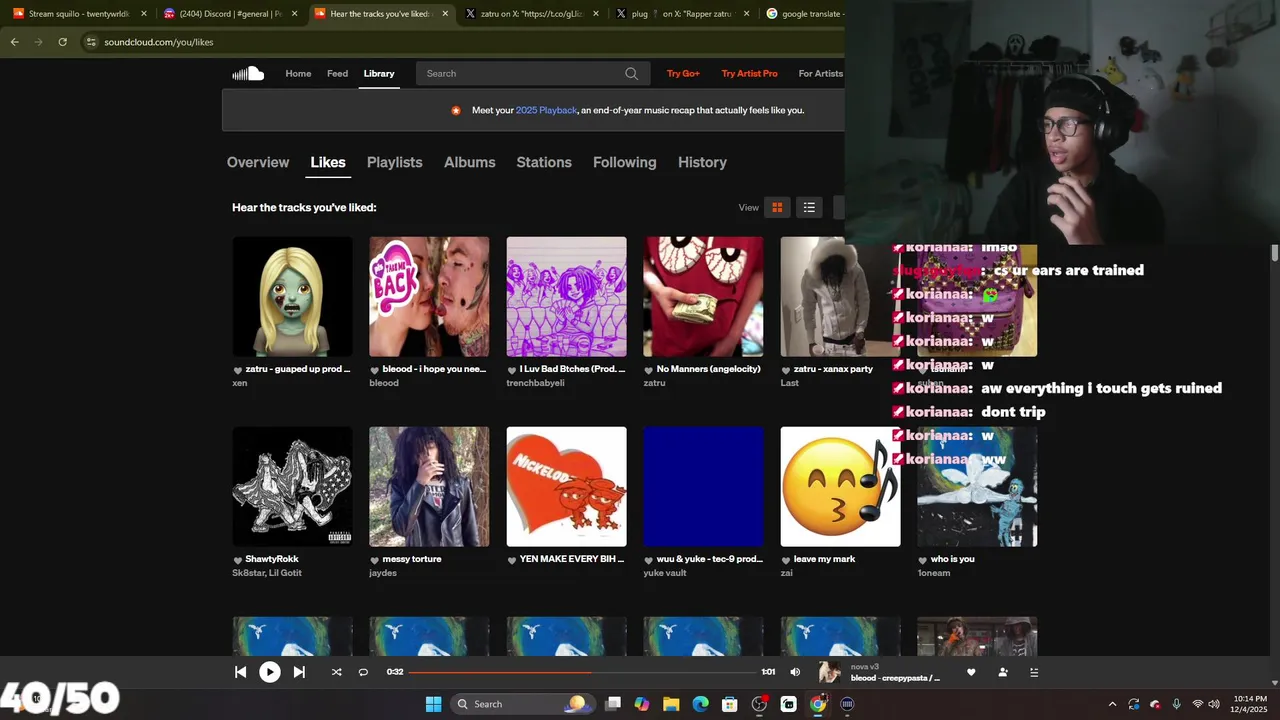Open Microsoft Store from the taskbar
Image resolution: width=1280 pixels, height=720 pixels.
click(730, 704)
